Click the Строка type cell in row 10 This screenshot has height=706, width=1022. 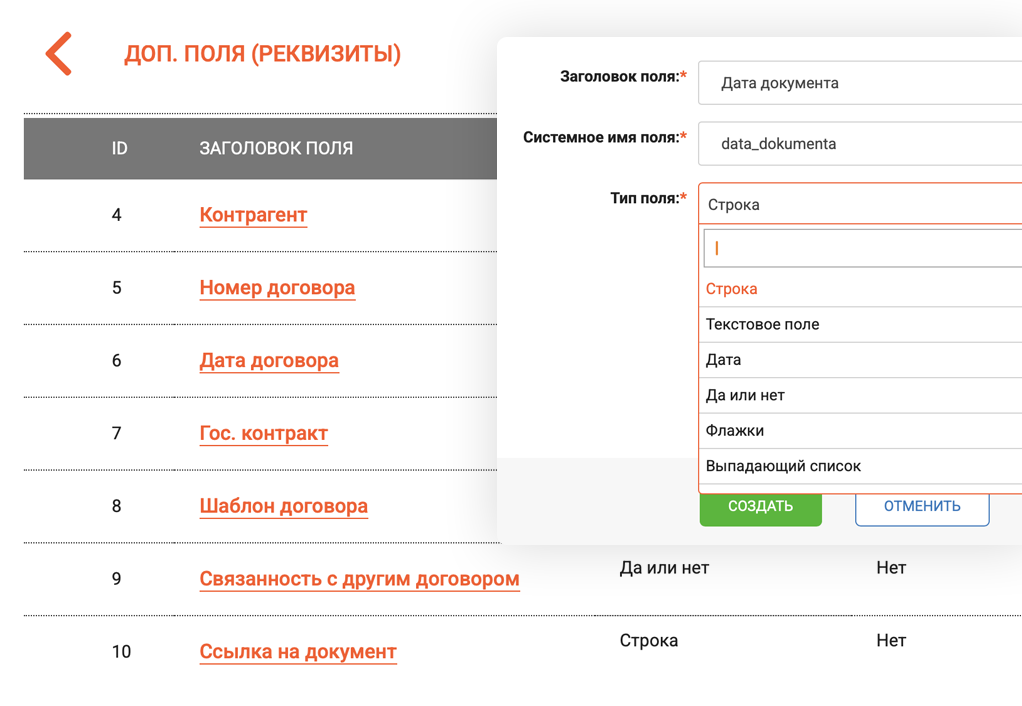coord(649,640)
